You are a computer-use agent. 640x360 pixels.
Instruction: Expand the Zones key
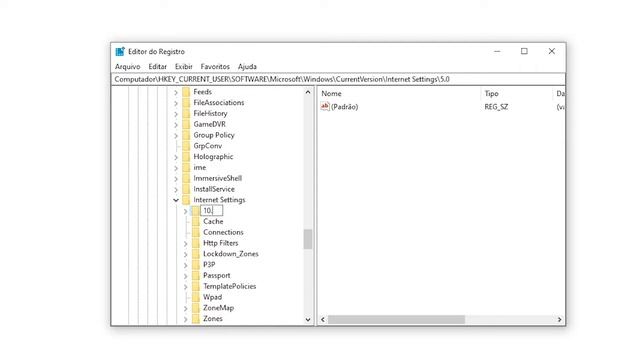click(186, 319)
